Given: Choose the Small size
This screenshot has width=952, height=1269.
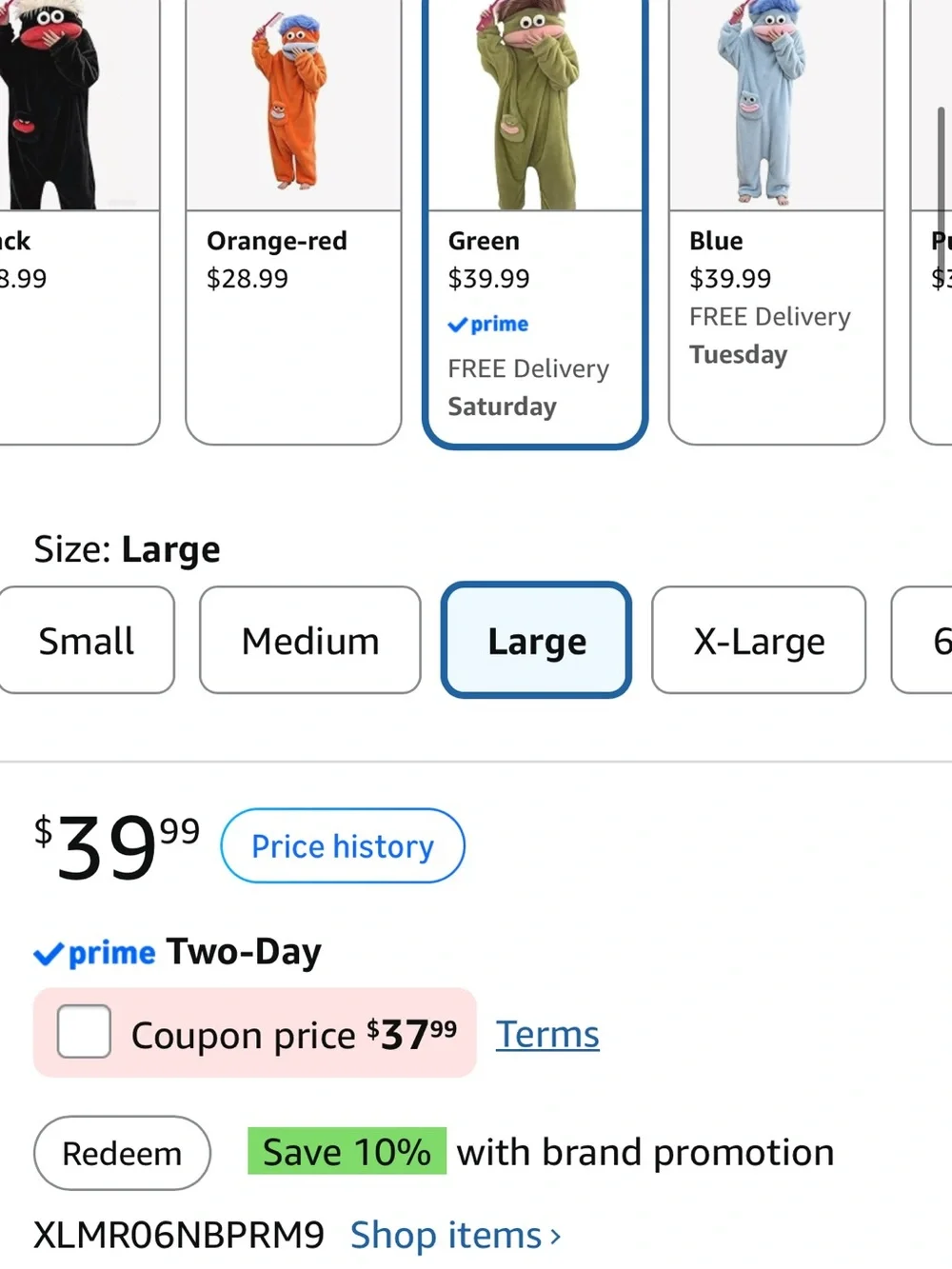Looking at the screenshot, I should pos(87,641).
